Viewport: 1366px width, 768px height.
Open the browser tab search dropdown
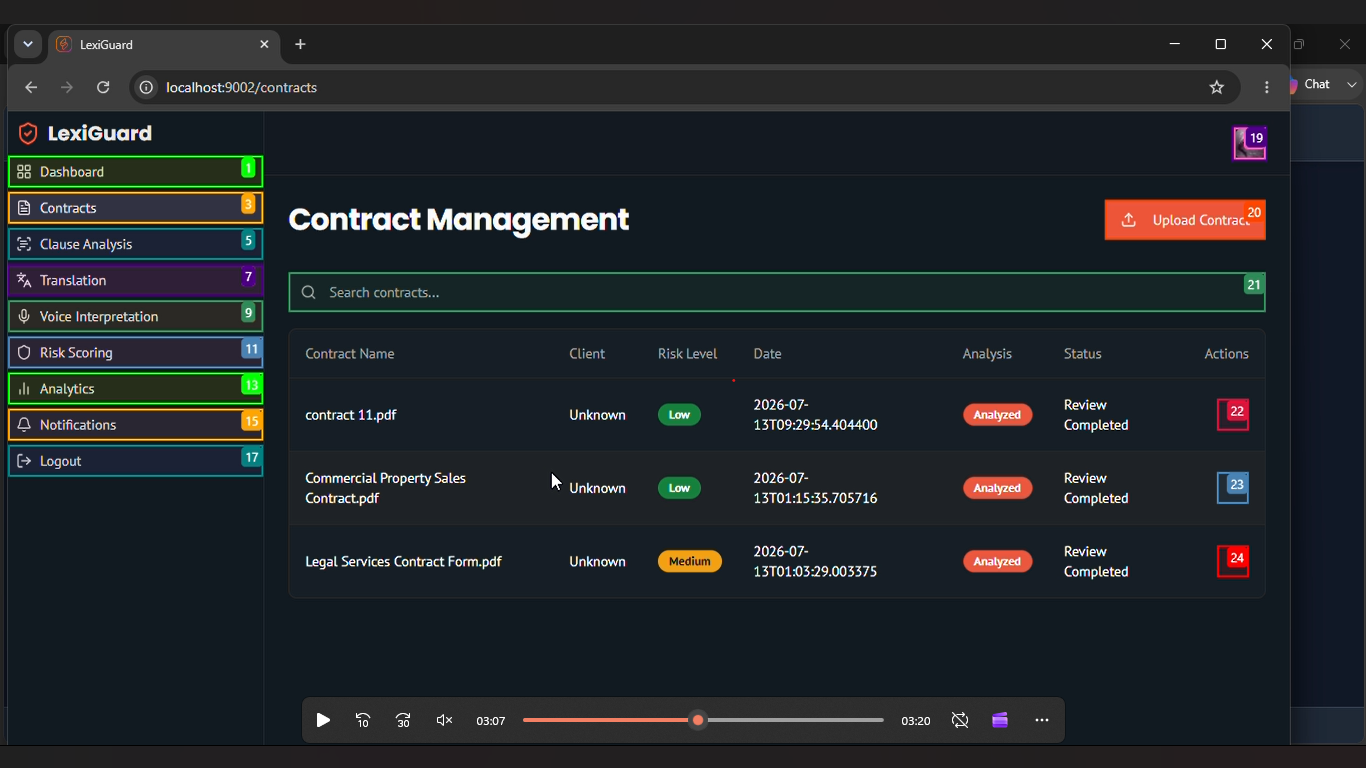tap(28, 44)
